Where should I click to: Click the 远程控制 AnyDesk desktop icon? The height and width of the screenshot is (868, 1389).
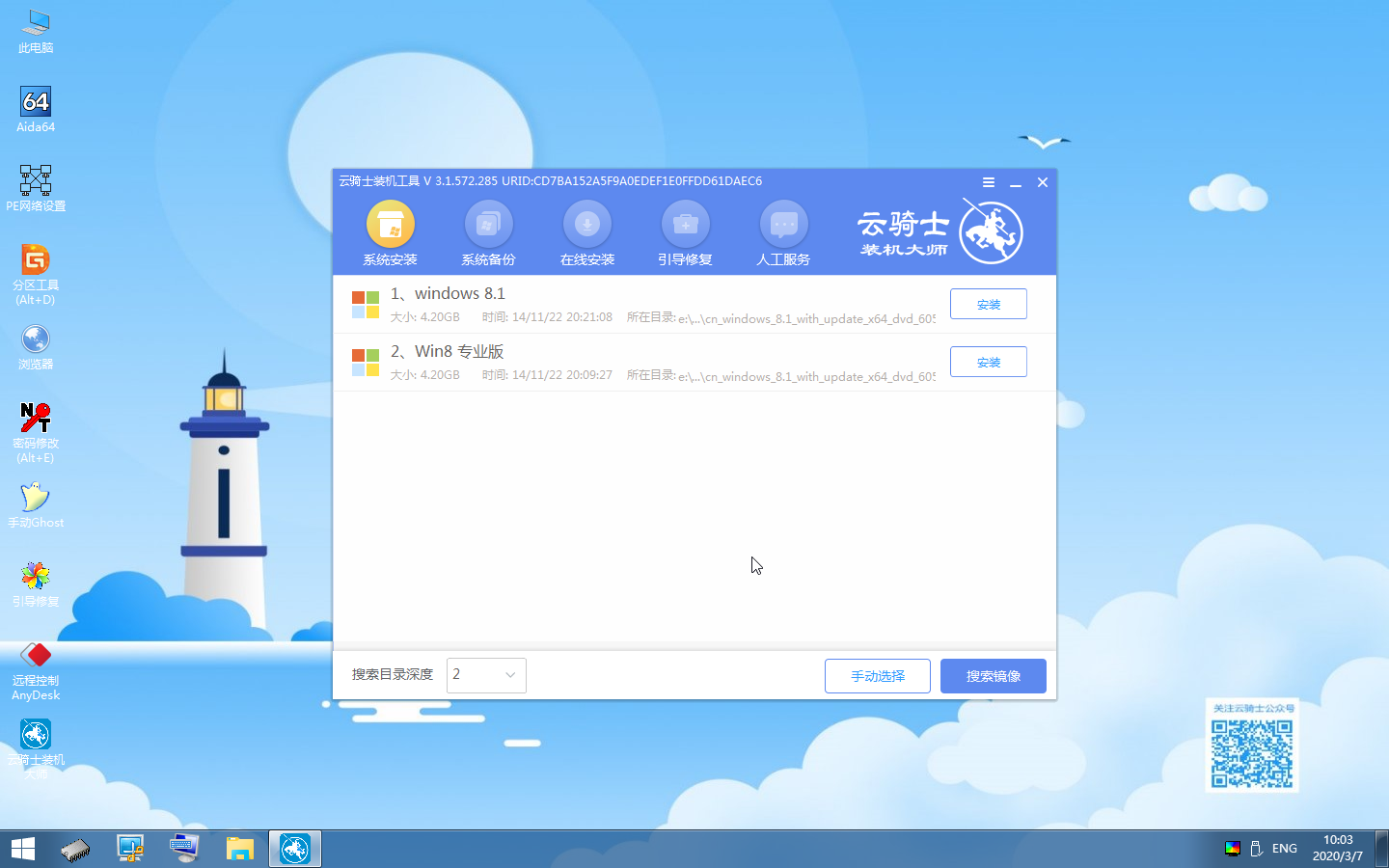pyautogui.click(x=36, y=671)
